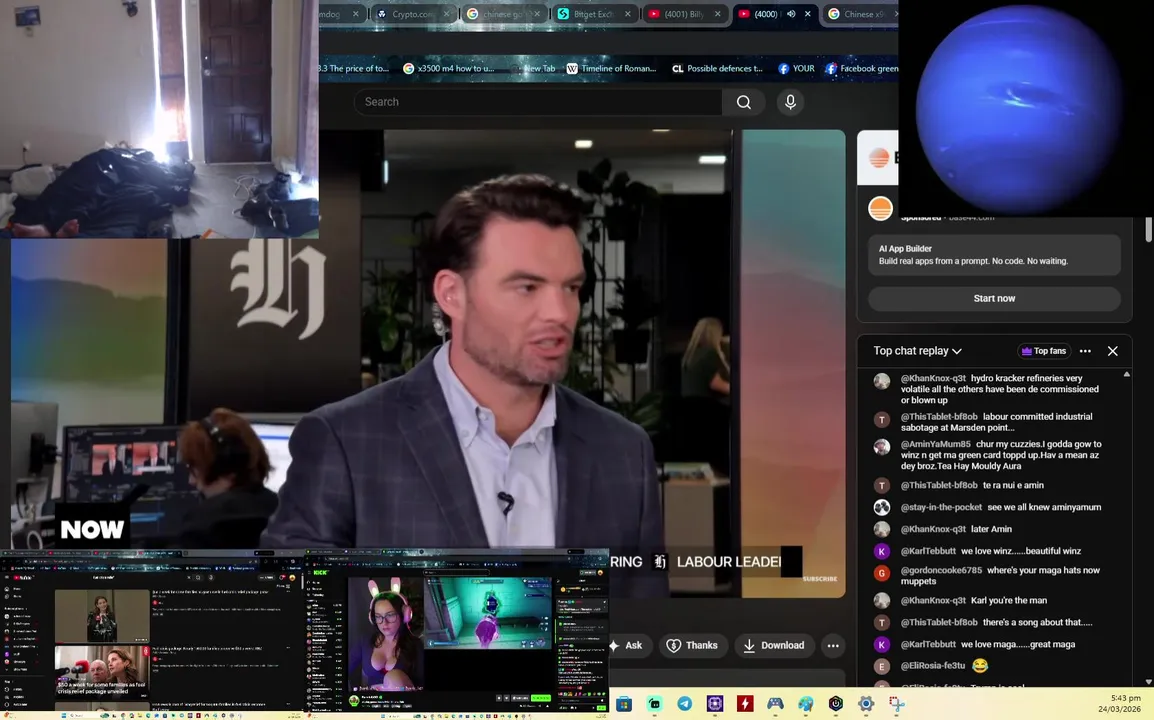Open the hexagon-logo taskbar app
This screenshot has height=720, width=1154.
click(x=835, y=704)
